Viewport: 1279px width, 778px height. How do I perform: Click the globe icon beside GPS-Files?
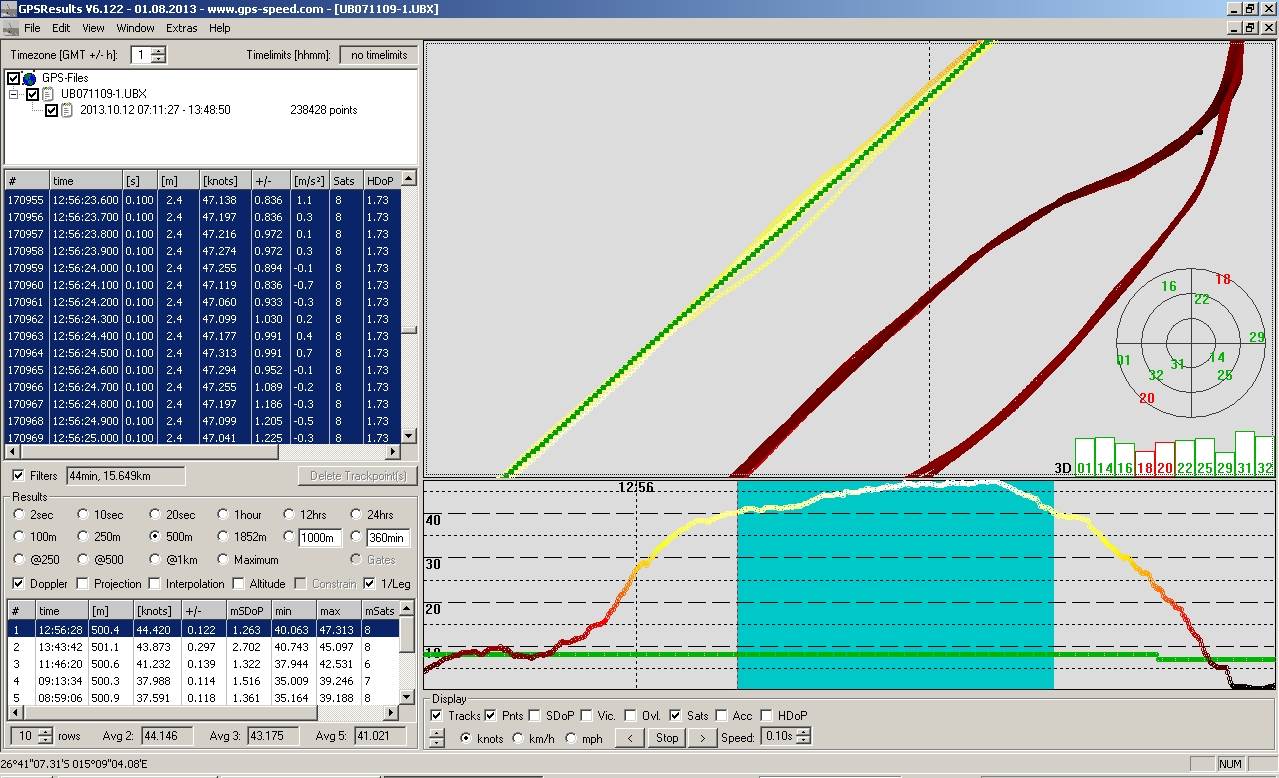click(x=29, y=78)
